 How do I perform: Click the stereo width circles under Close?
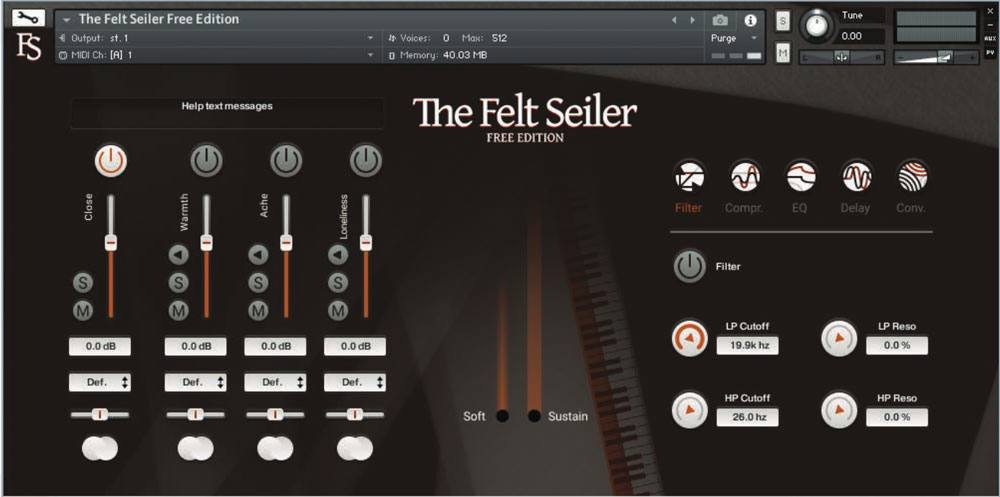pyautogui.click(x=99, y=449)
